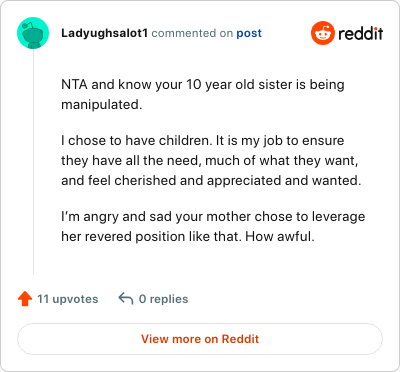The image size is (400, 372).
Task: Click the "commented on" text
Action: click(192, 33)
